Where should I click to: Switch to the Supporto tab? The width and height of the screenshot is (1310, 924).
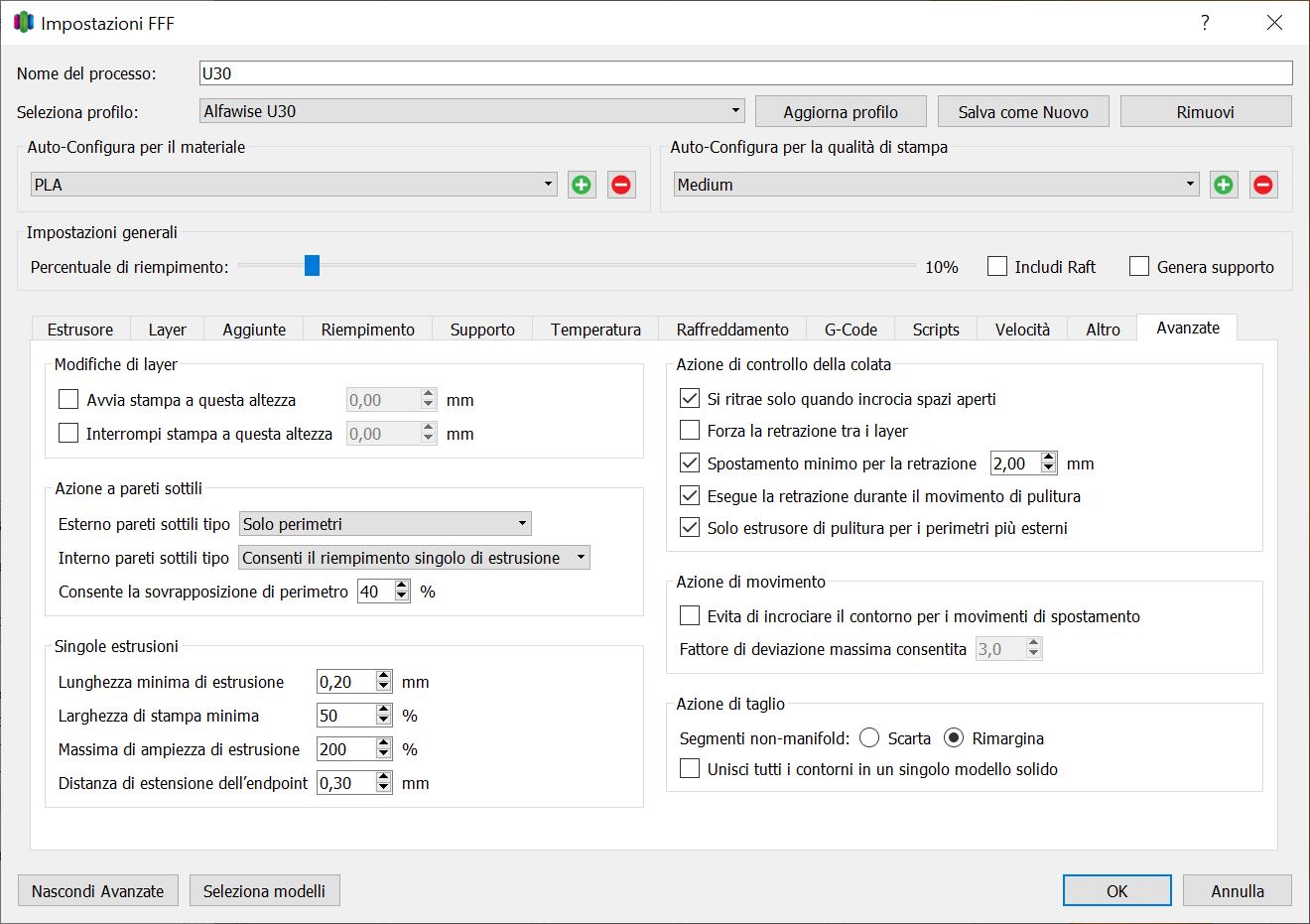tap(482, 330)
